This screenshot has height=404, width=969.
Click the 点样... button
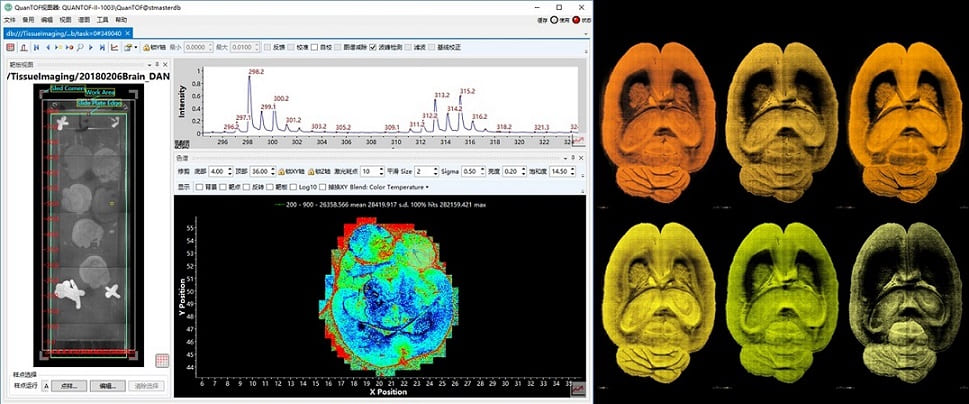click(69, 386)
